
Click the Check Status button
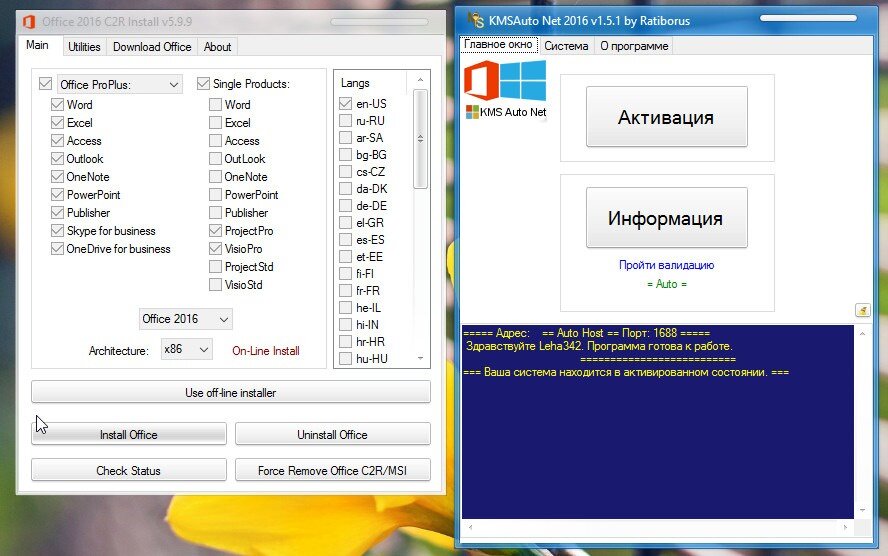pos(129,470)
